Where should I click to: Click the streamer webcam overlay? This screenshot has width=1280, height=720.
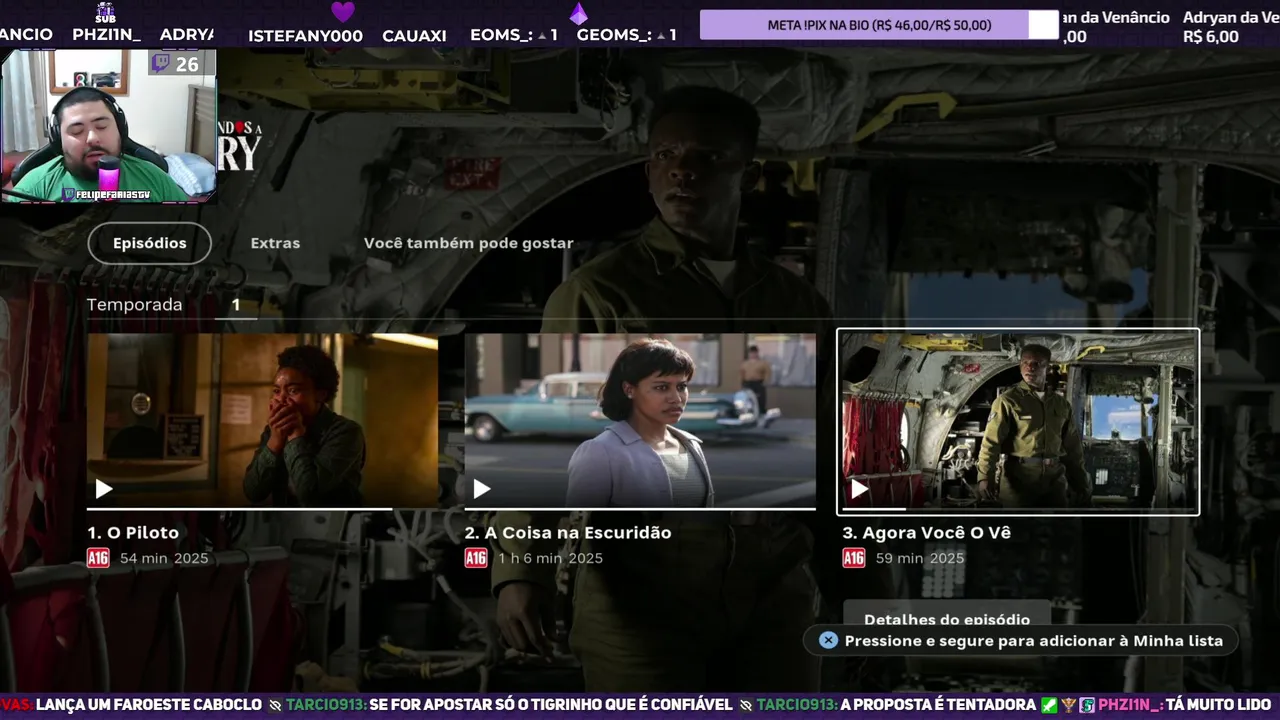click(108, 126)
